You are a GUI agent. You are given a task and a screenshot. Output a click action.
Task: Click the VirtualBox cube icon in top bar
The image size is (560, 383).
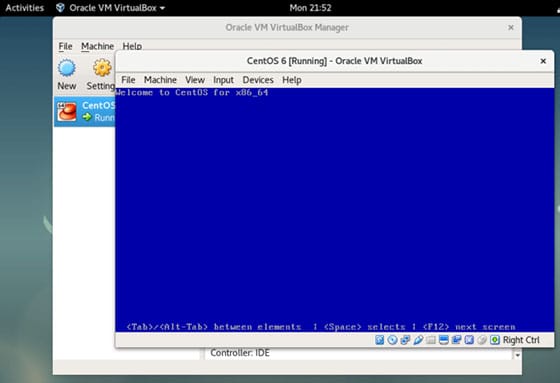[x=60, y=8]
